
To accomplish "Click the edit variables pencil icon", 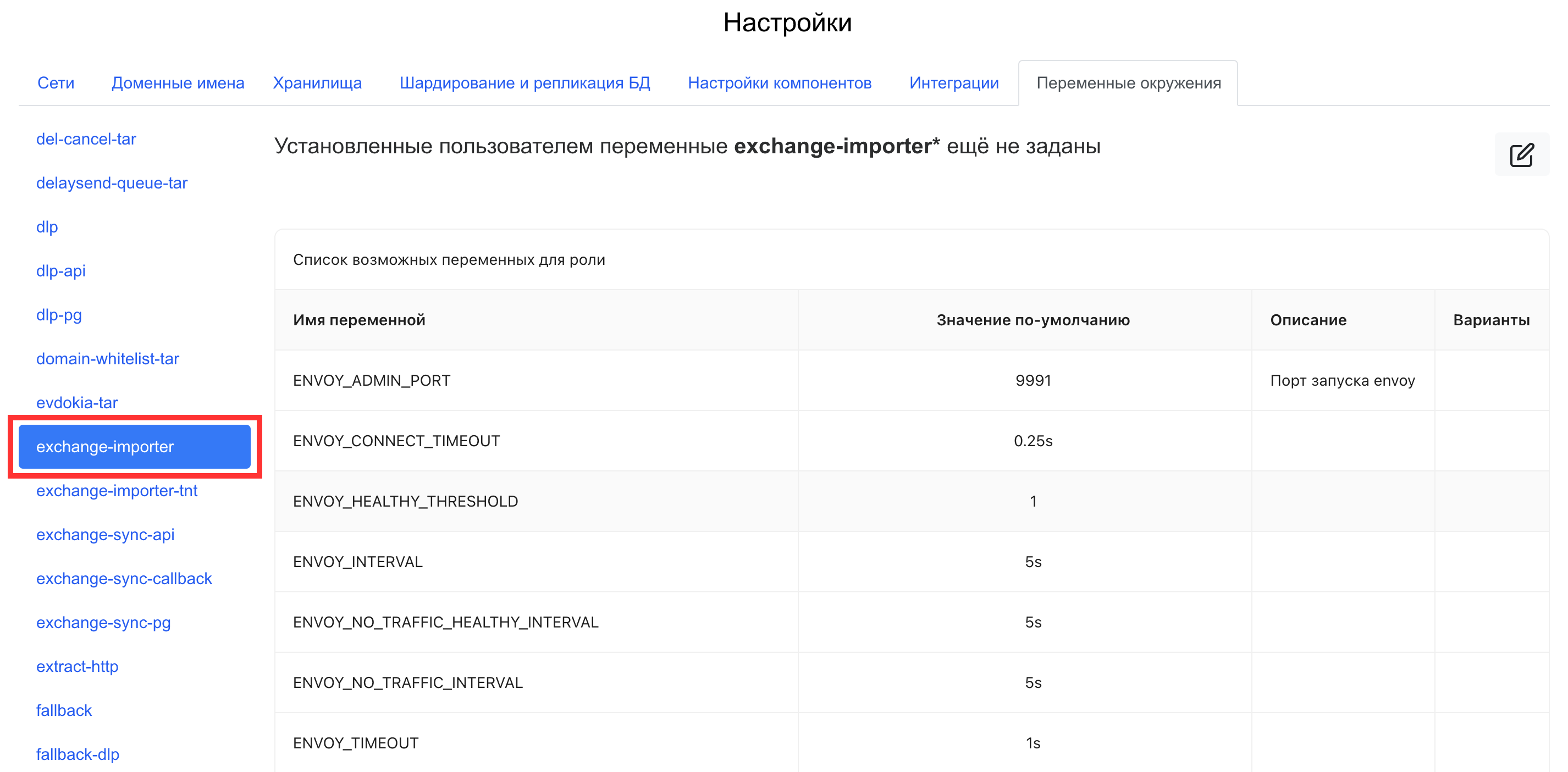I will point(1521,154).
